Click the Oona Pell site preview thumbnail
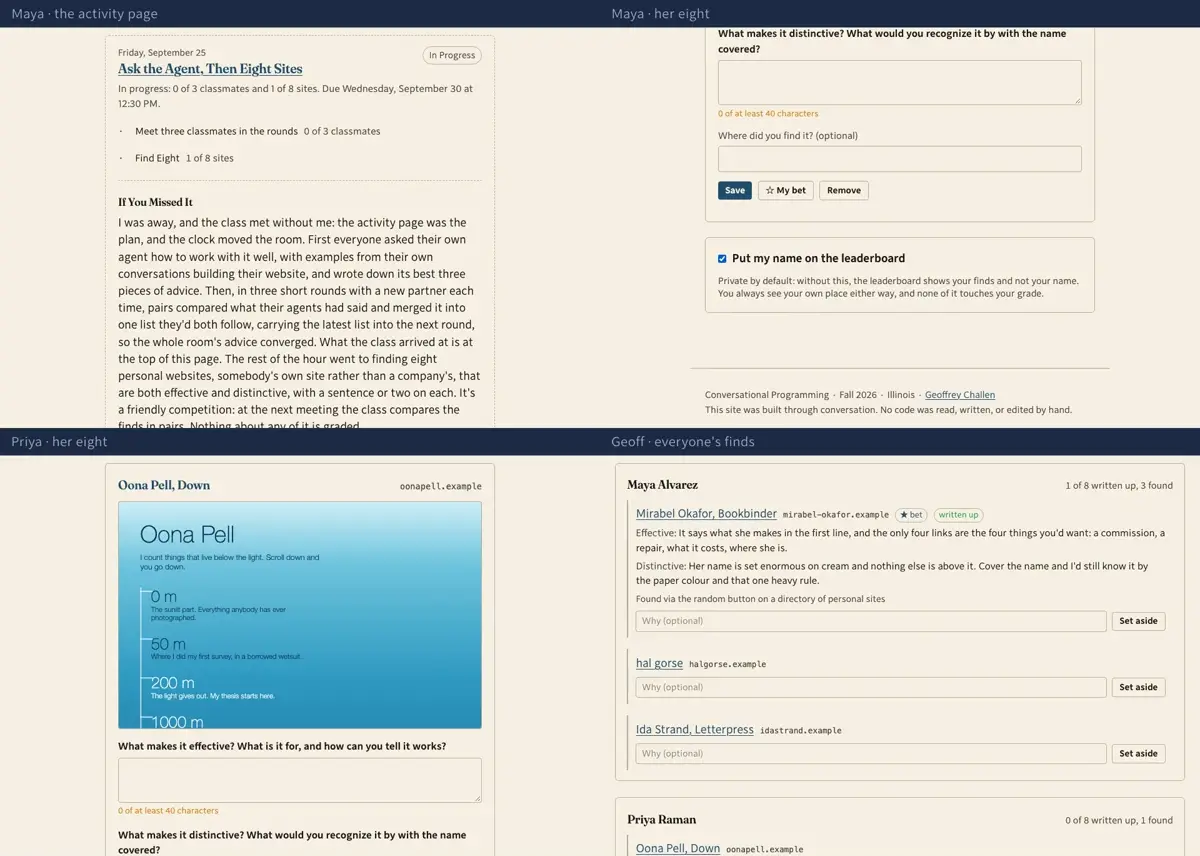The width and height of the screenshot is (1200, 856). 300,615
